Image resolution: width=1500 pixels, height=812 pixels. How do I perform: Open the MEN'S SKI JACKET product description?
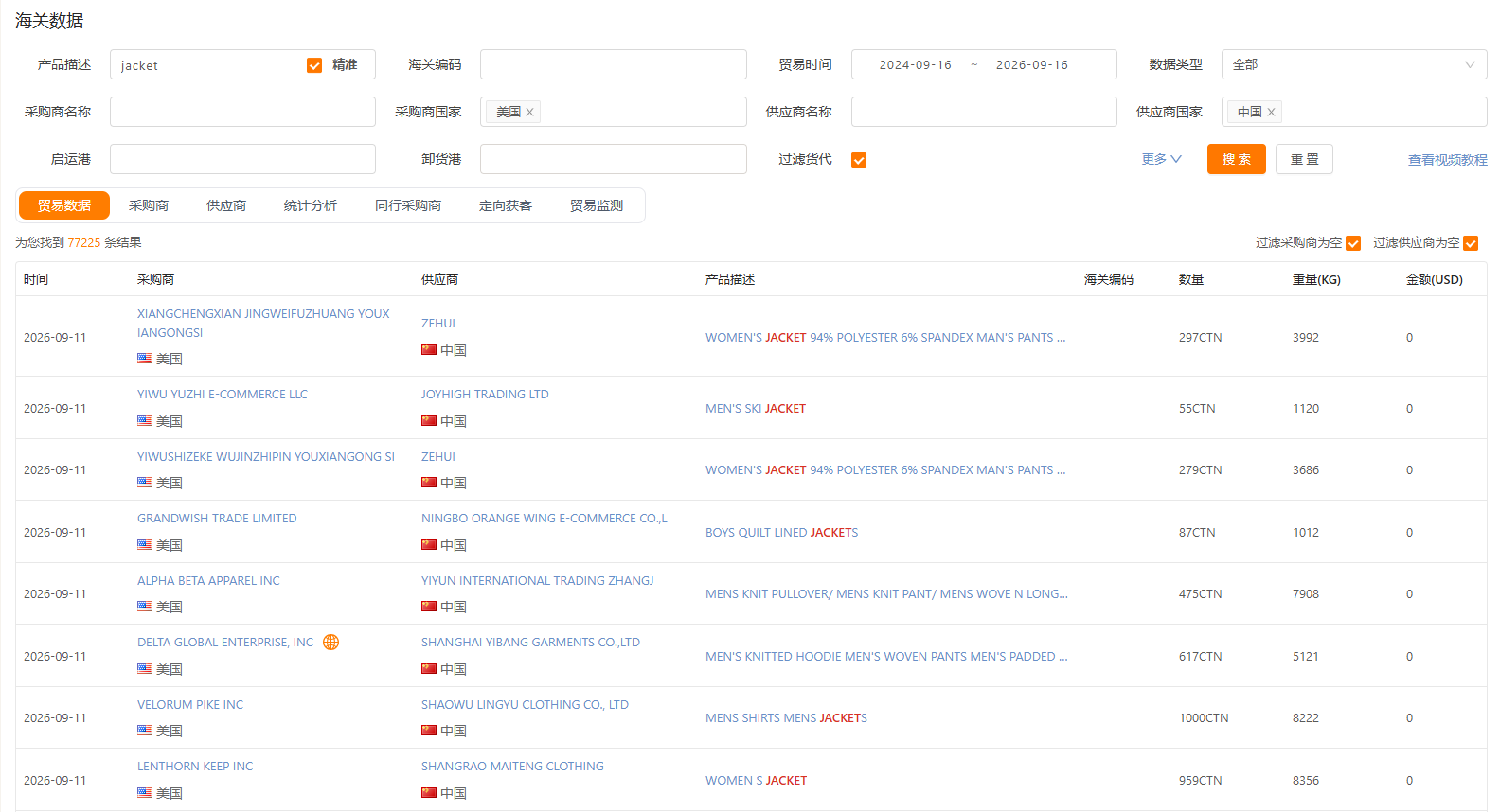[756, 409]
